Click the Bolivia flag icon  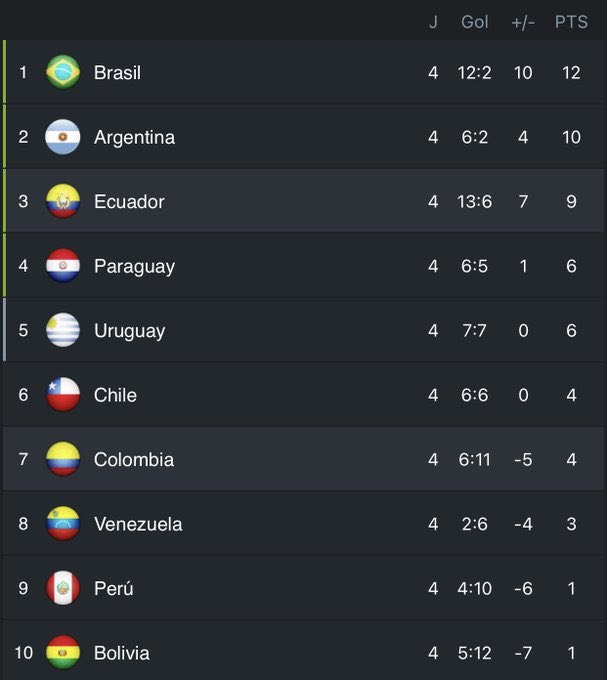click(63, 652)
